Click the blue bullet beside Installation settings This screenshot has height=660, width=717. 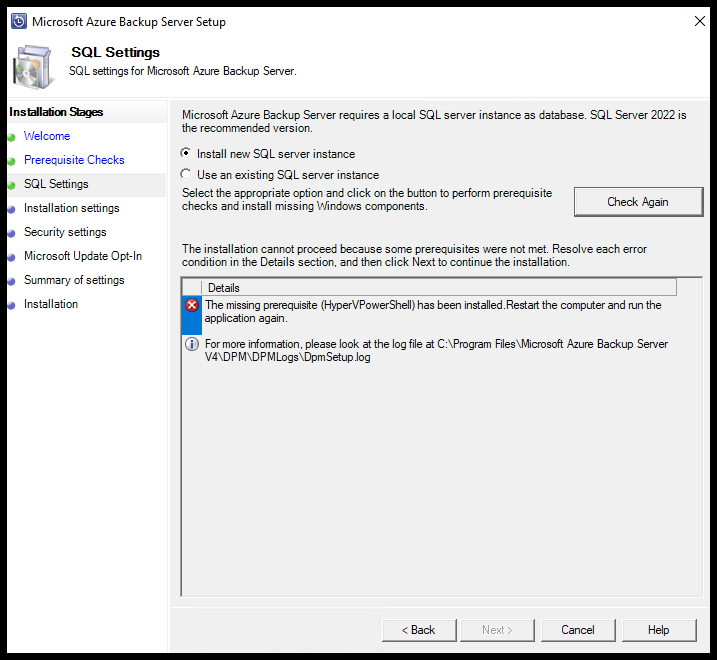pos(12,209)
